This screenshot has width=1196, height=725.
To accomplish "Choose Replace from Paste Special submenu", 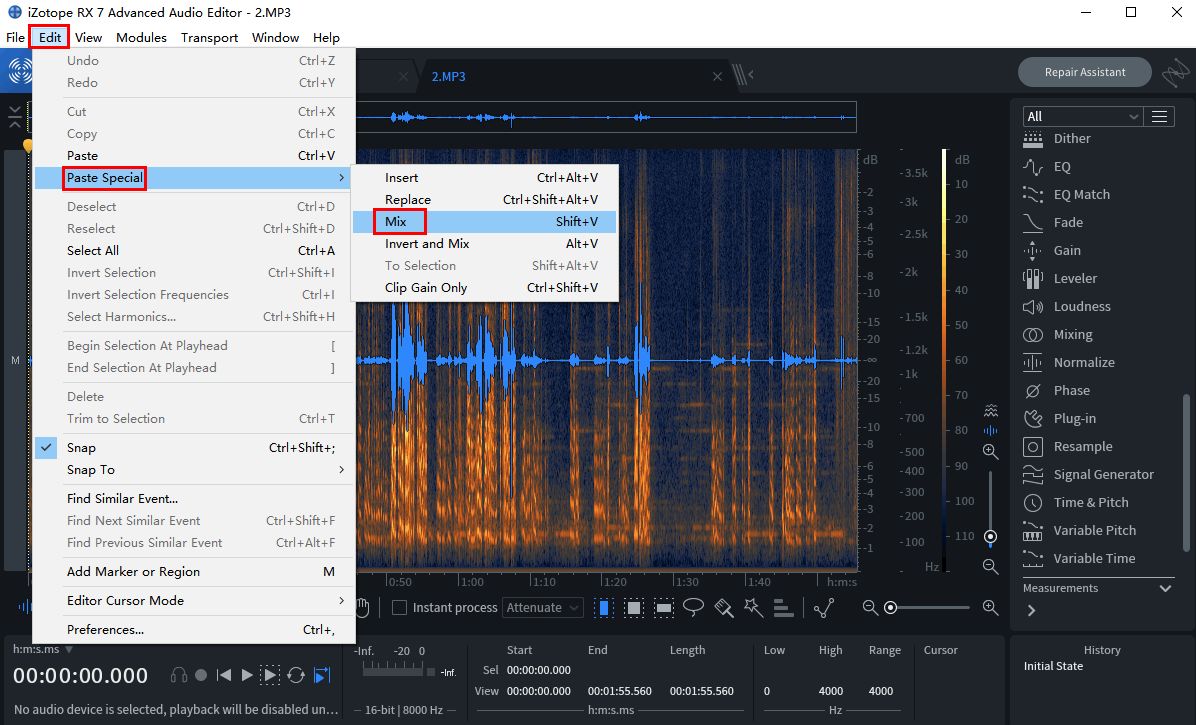I will [x=484, y=200].
